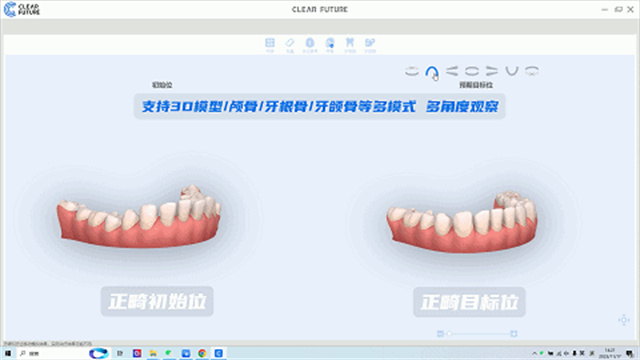
Task: Click the step slider's left start icon
Action: coord(440,333)
